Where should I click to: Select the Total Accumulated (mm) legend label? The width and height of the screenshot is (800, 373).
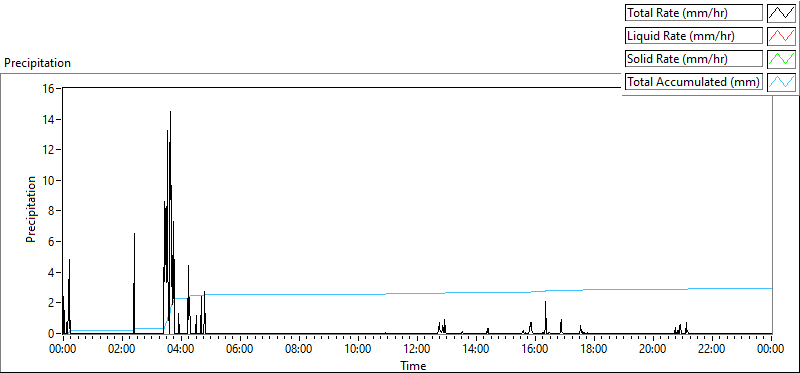pyautogui.click(x=694, y=82)
